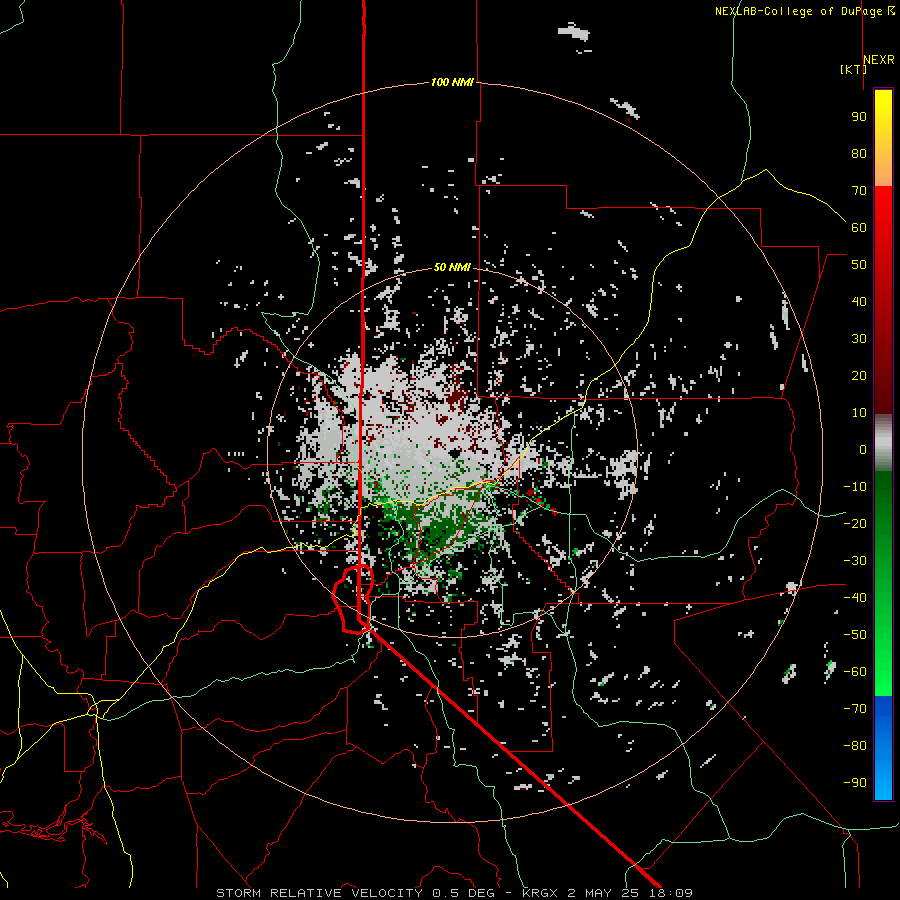Click the 100 NMI range ring label
Screen dimensions: 900x900
[452, 83]
